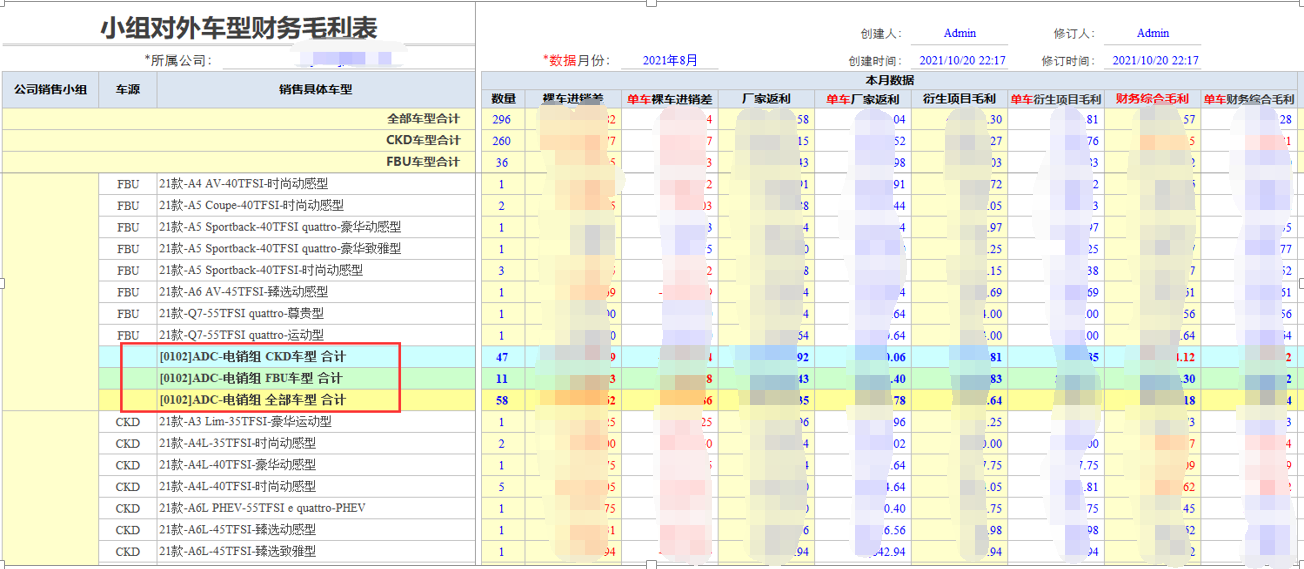Click model 21款-A6L PHEV-55TFSI e quattro-PHEV
Image resolution: width=1304 pixels, height=569 pixels.
(x=262, y=508)
